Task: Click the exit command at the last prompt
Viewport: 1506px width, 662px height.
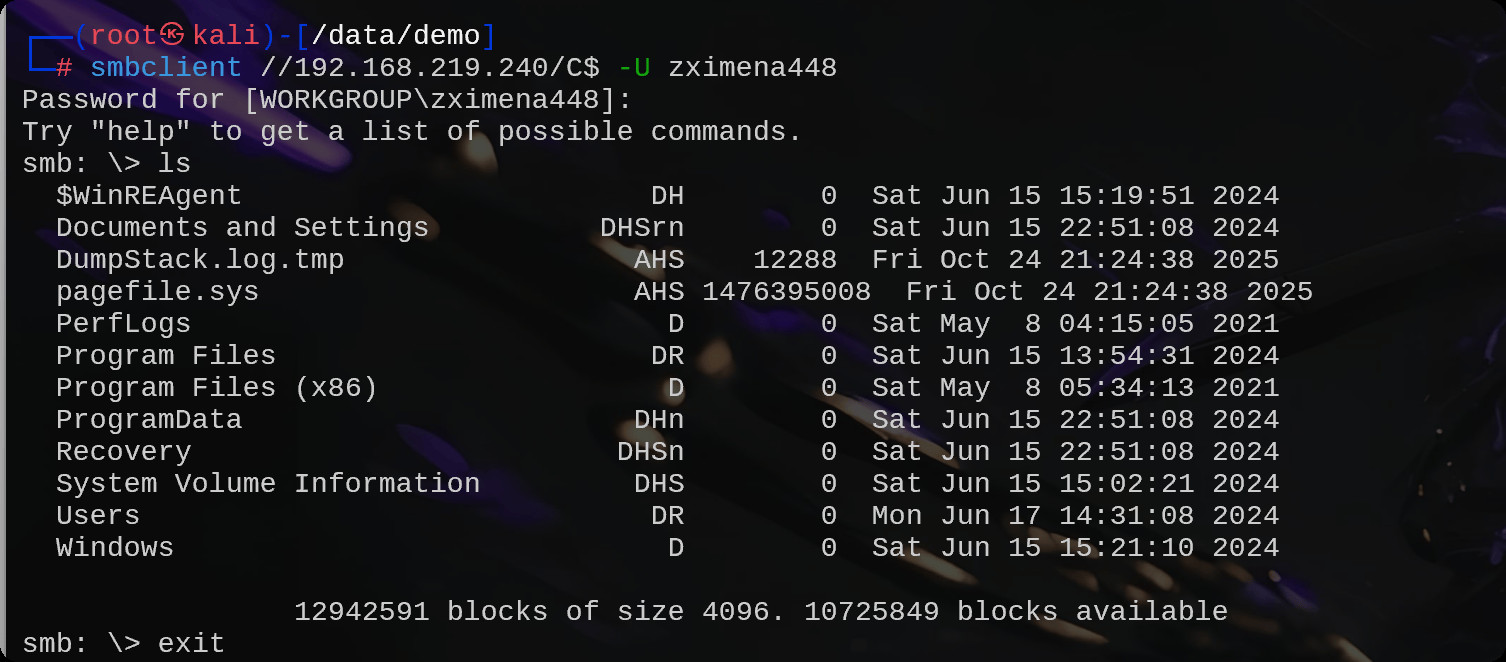Action: pos(191,643)
